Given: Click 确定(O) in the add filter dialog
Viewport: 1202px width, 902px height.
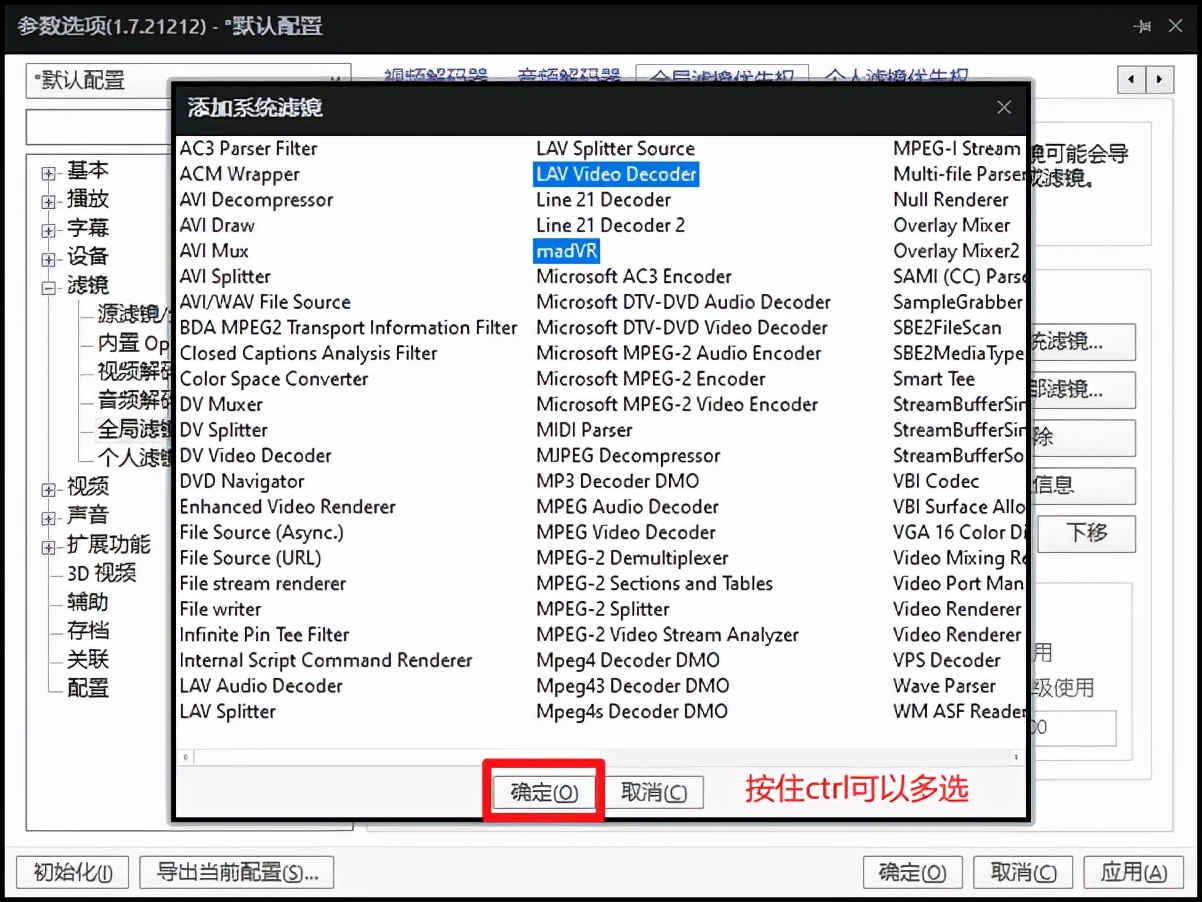Looking at the screenshot, I should [x=544, y=792].
